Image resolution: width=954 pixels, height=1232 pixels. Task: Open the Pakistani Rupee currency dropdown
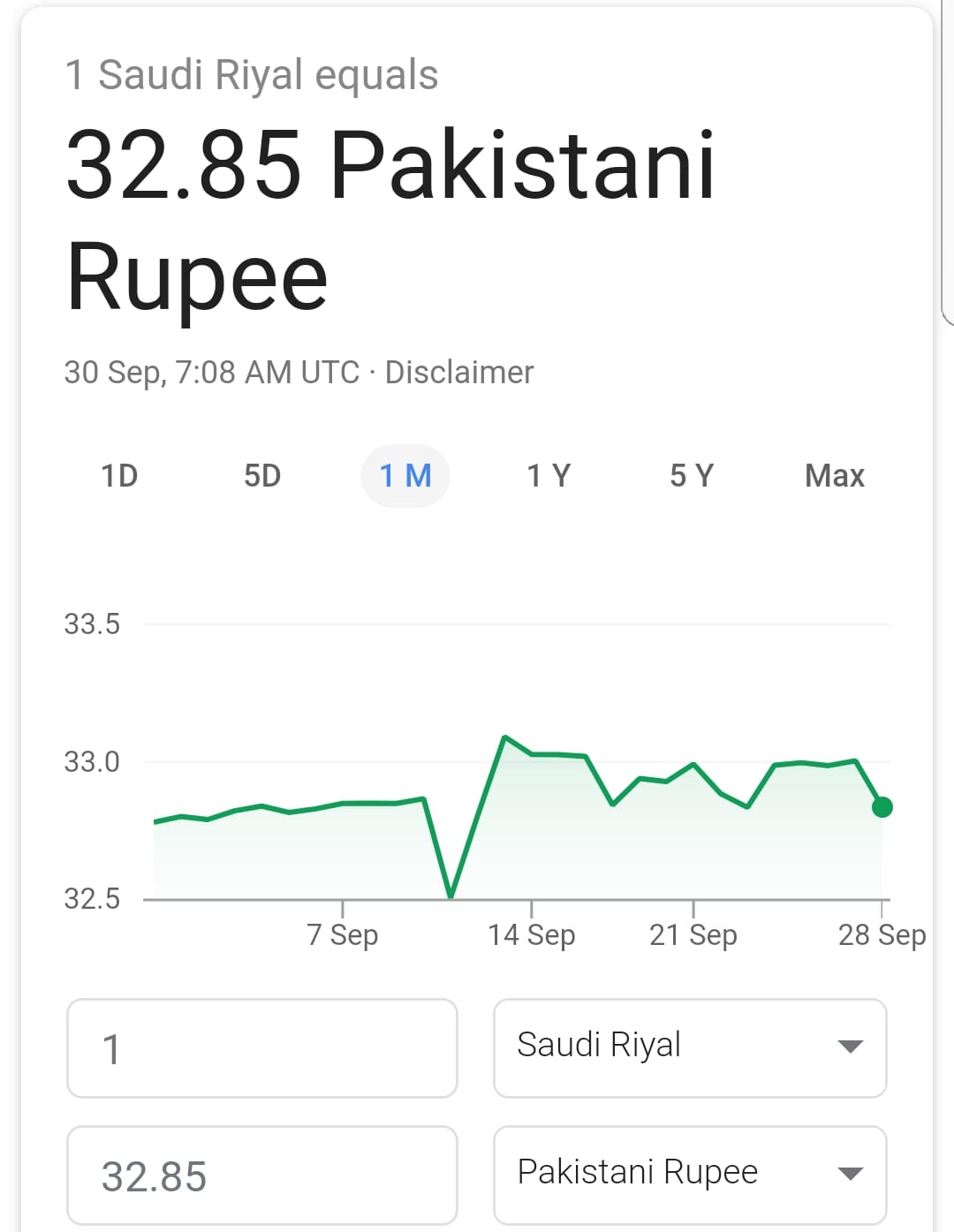tap(690, 1175)
